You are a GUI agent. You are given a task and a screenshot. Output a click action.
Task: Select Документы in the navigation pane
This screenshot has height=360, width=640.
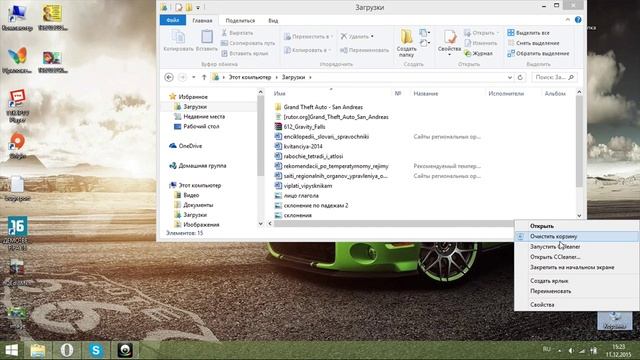pos(198,205)
